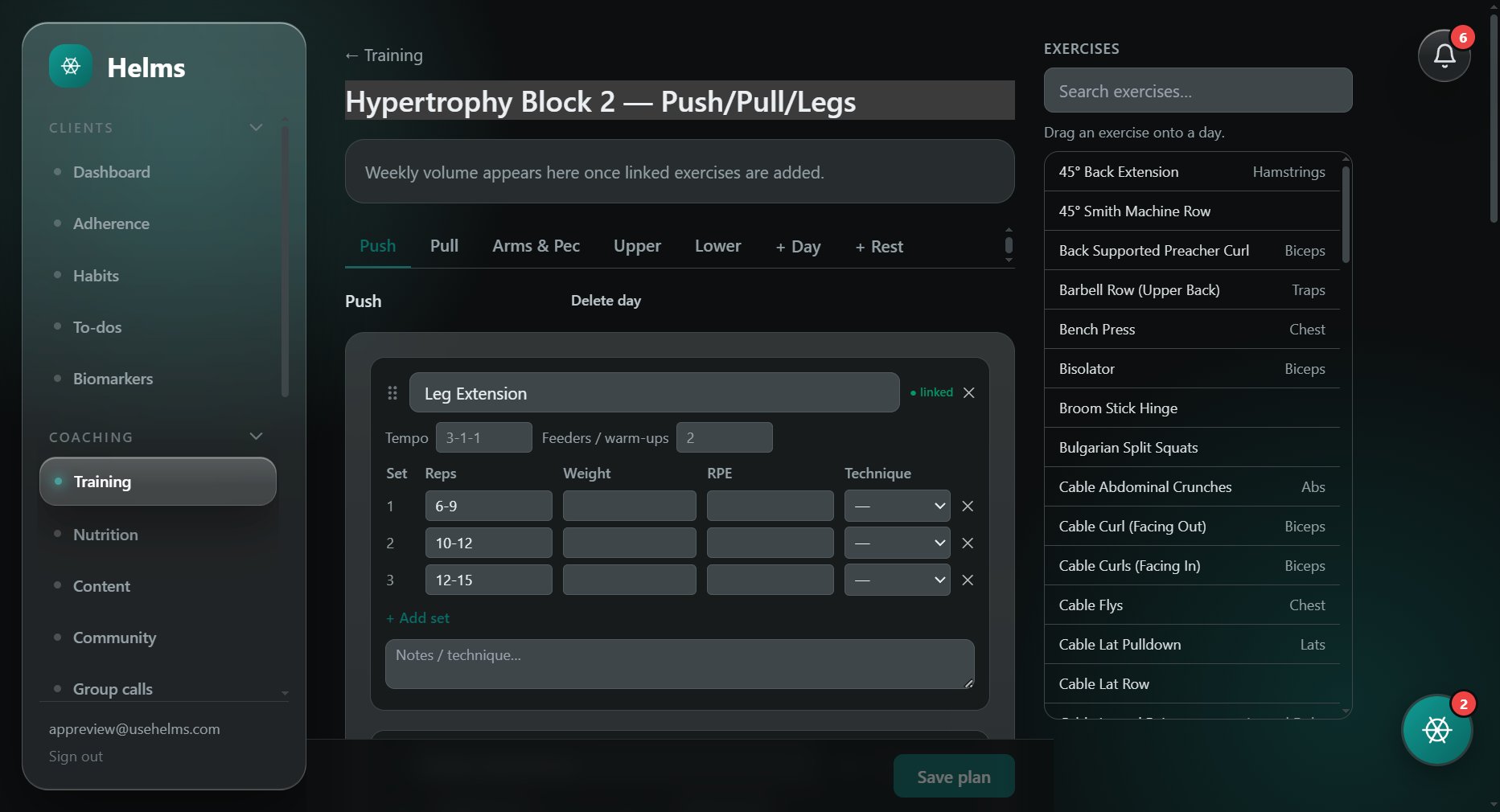Click the Delete day link
1500x812 pixels.
pyautogui.click(x=606, y=301)
